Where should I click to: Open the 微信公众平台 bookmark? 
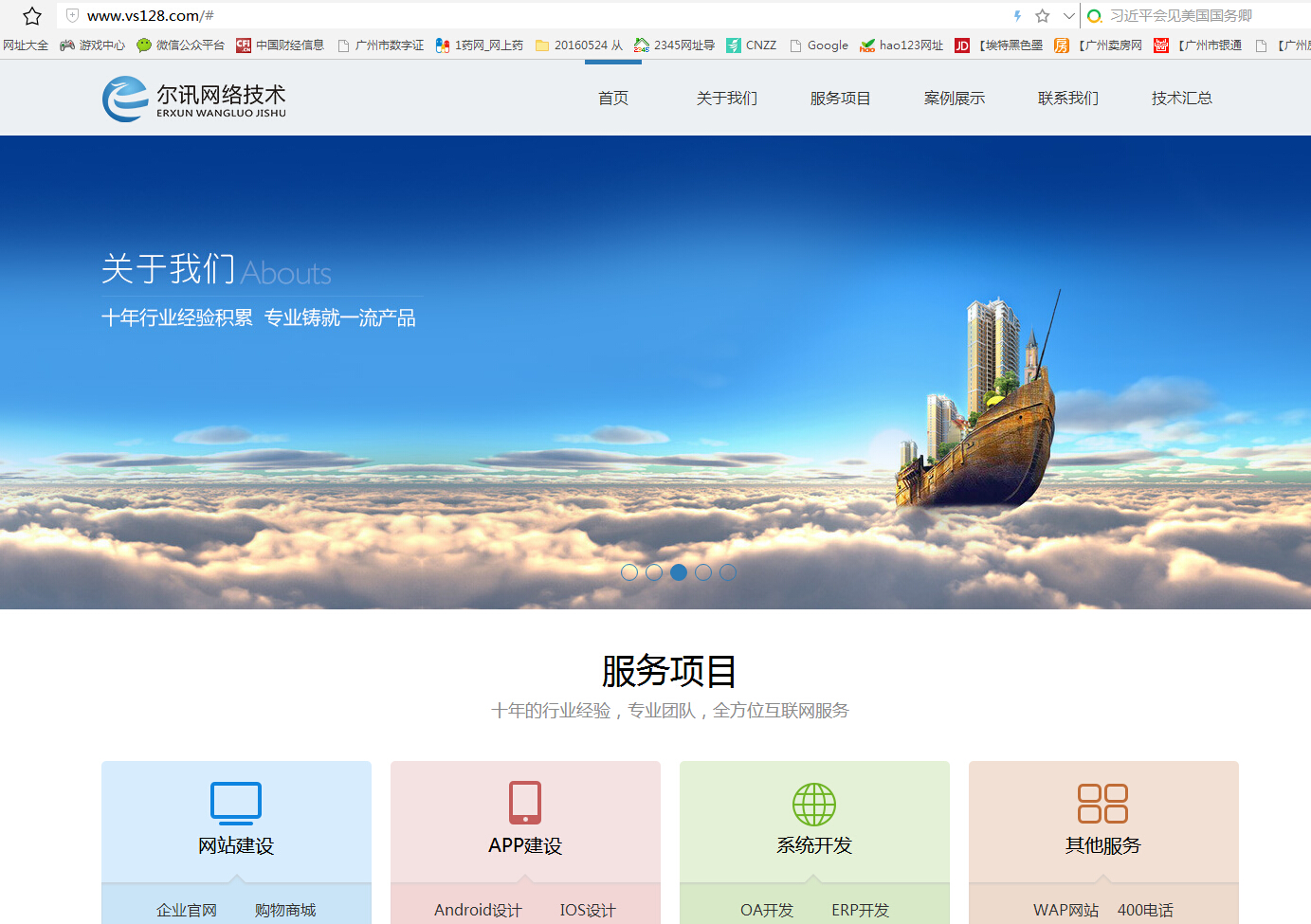(x=181, y=45)
